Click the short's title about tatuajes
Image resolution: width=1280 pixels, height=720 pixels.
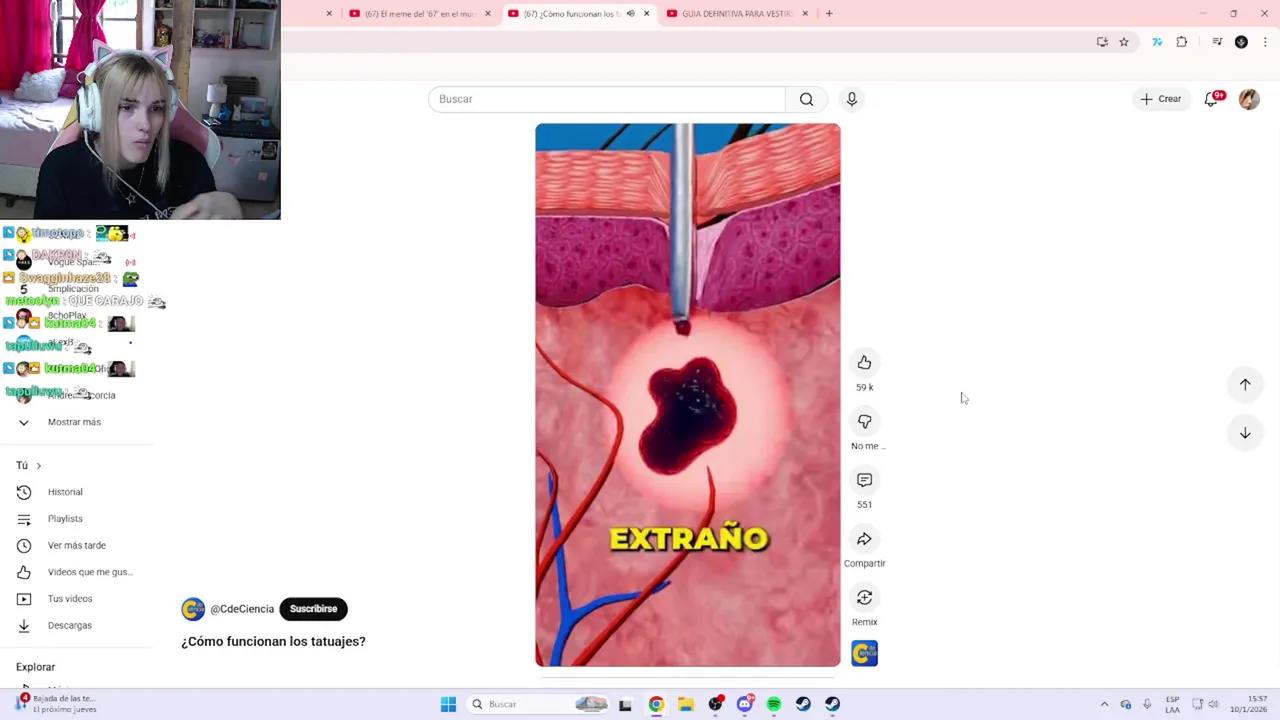[273, 641]
